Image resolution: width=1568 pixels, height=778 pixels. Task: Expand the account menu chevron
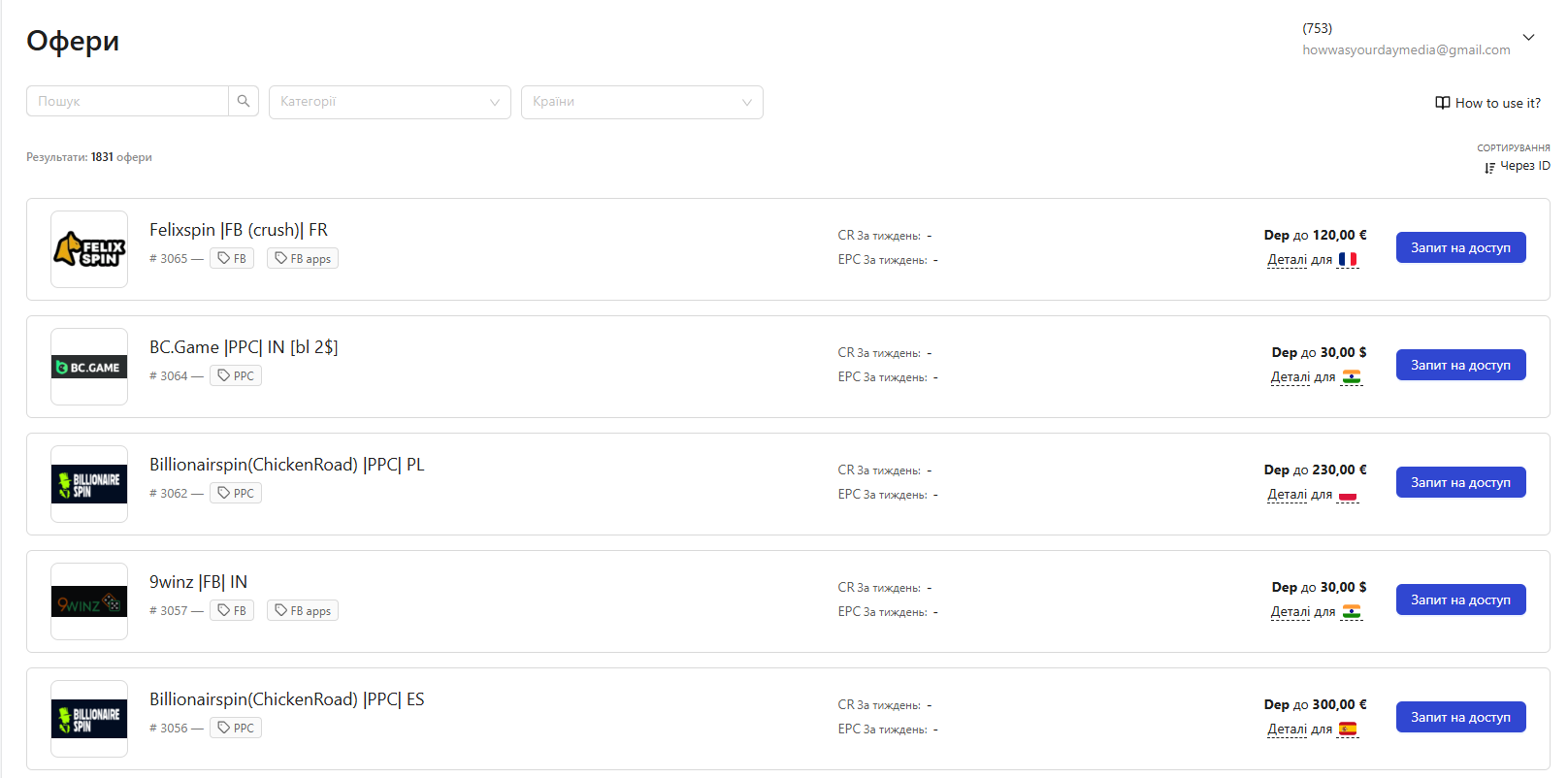(x=1528, y=38)
